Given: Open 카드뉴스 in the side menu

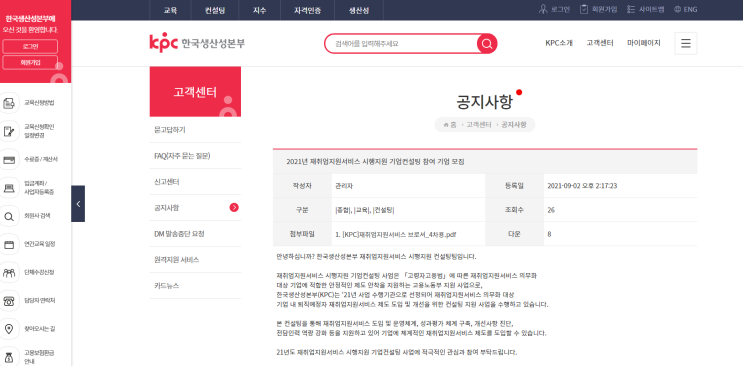Looking at the screenshot, I should point(195,286).
